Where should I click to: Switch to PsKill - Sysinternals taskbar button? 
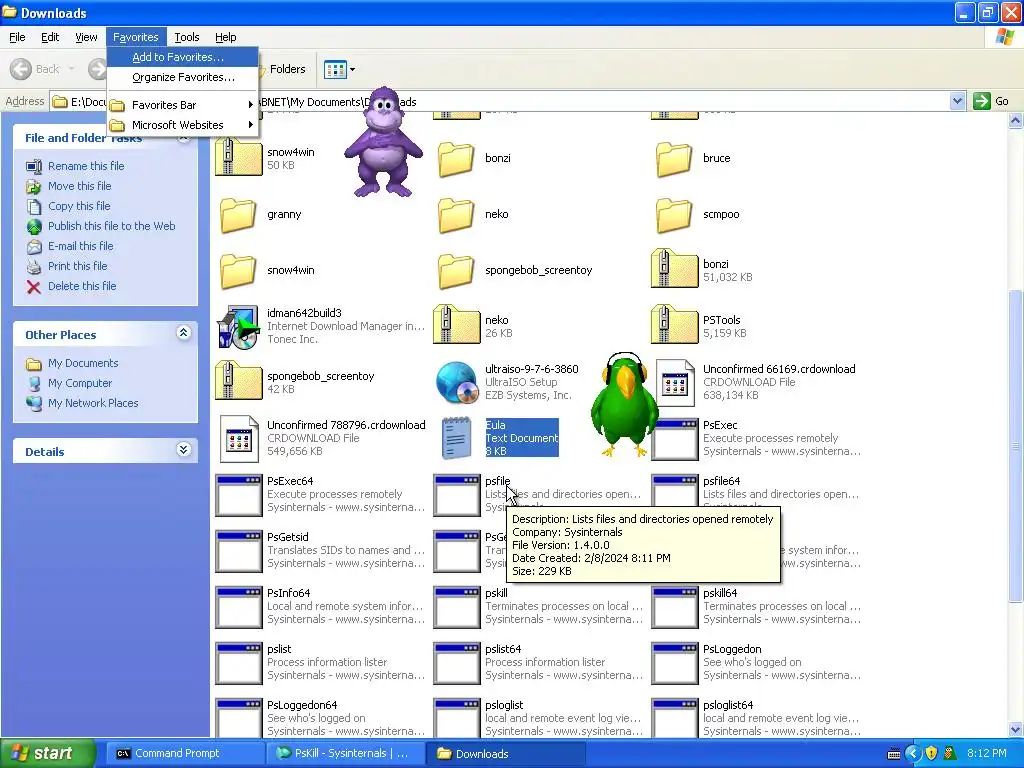(344, 753)
